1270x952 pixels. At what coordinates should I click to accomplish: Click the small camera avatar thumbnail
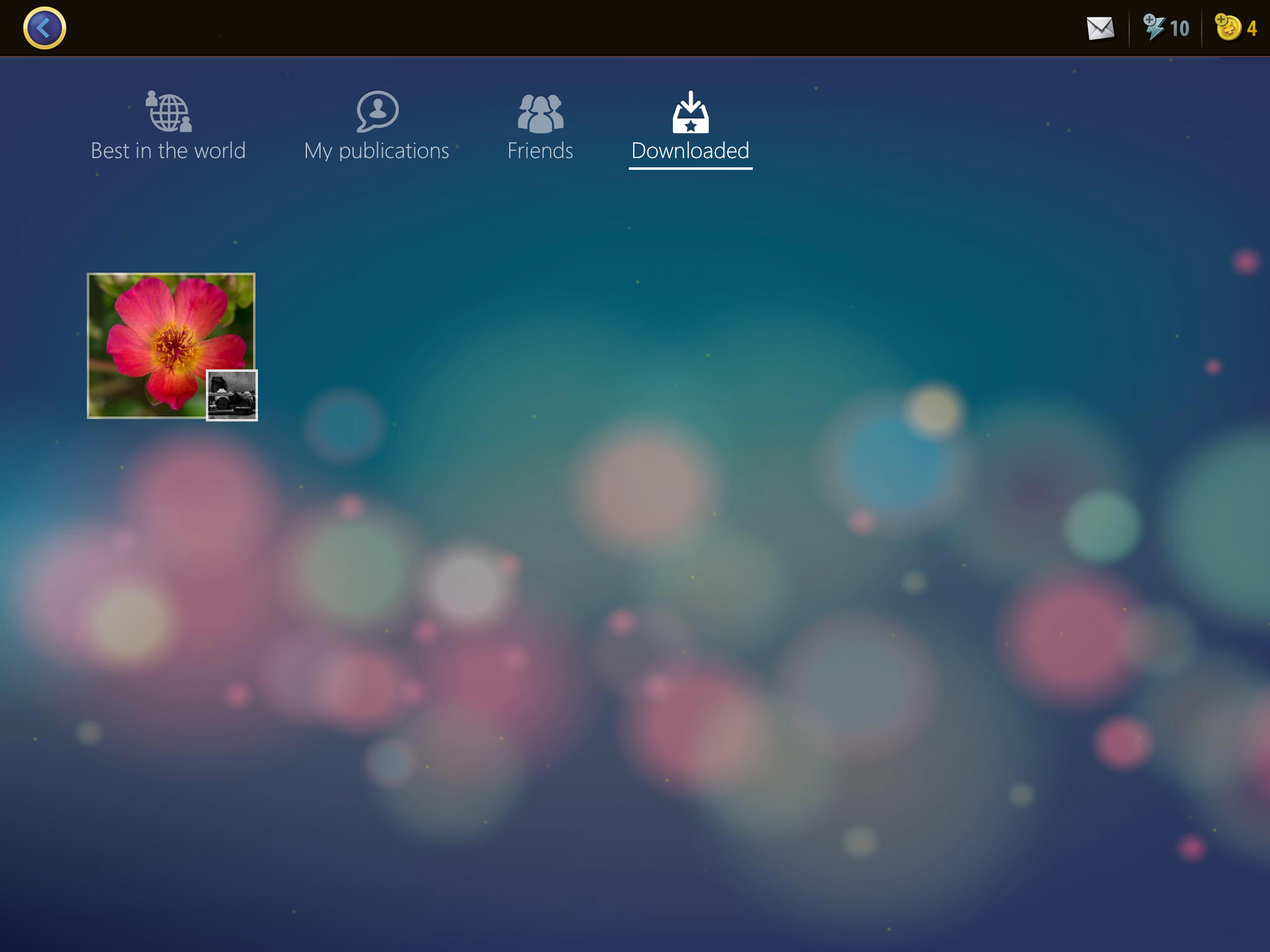click(232, 395)
